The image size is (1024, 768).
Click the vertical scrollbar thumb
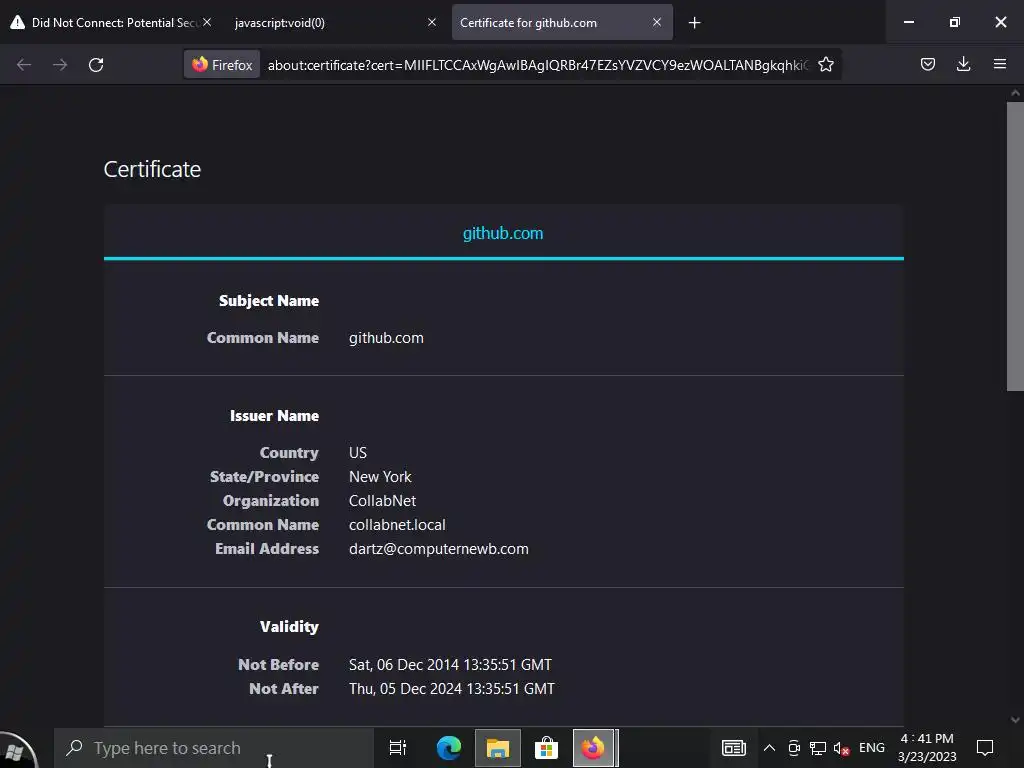[1015, 246]
